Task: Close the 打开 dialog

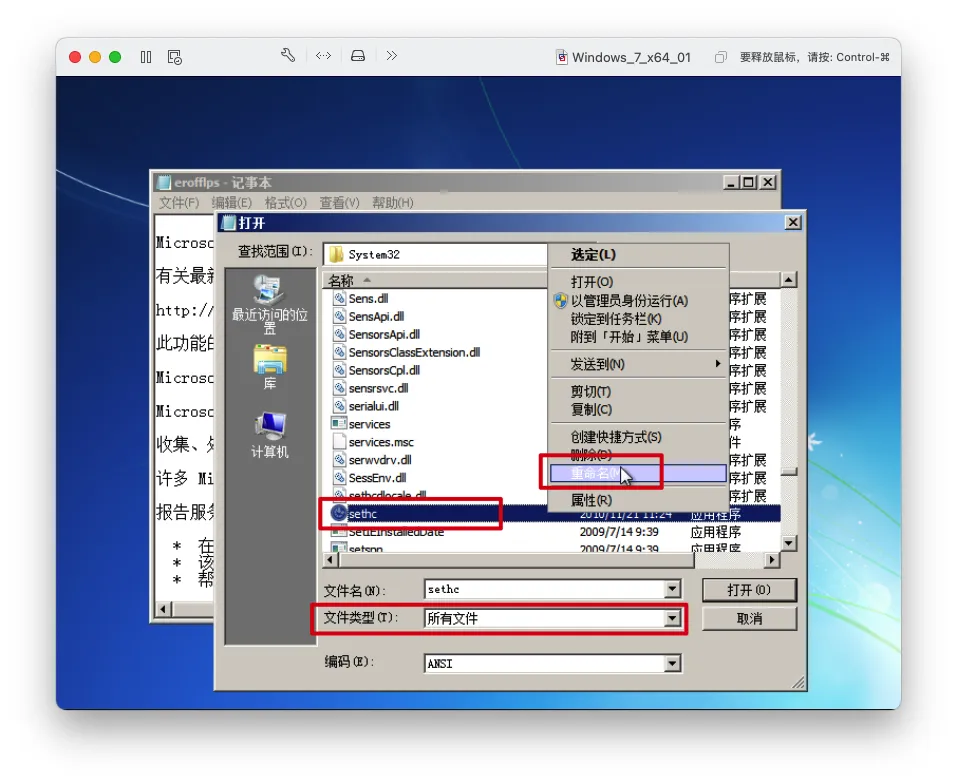Action: tap(793, 223)
